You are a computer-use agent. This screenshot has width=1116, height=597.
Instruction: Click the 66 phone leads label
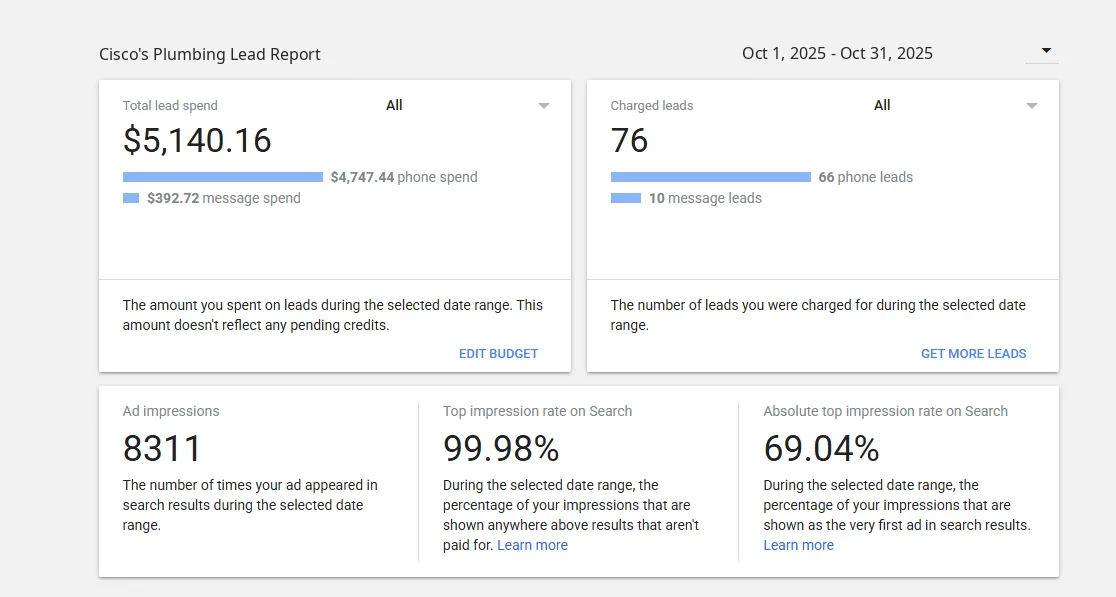tap(865, 177)
